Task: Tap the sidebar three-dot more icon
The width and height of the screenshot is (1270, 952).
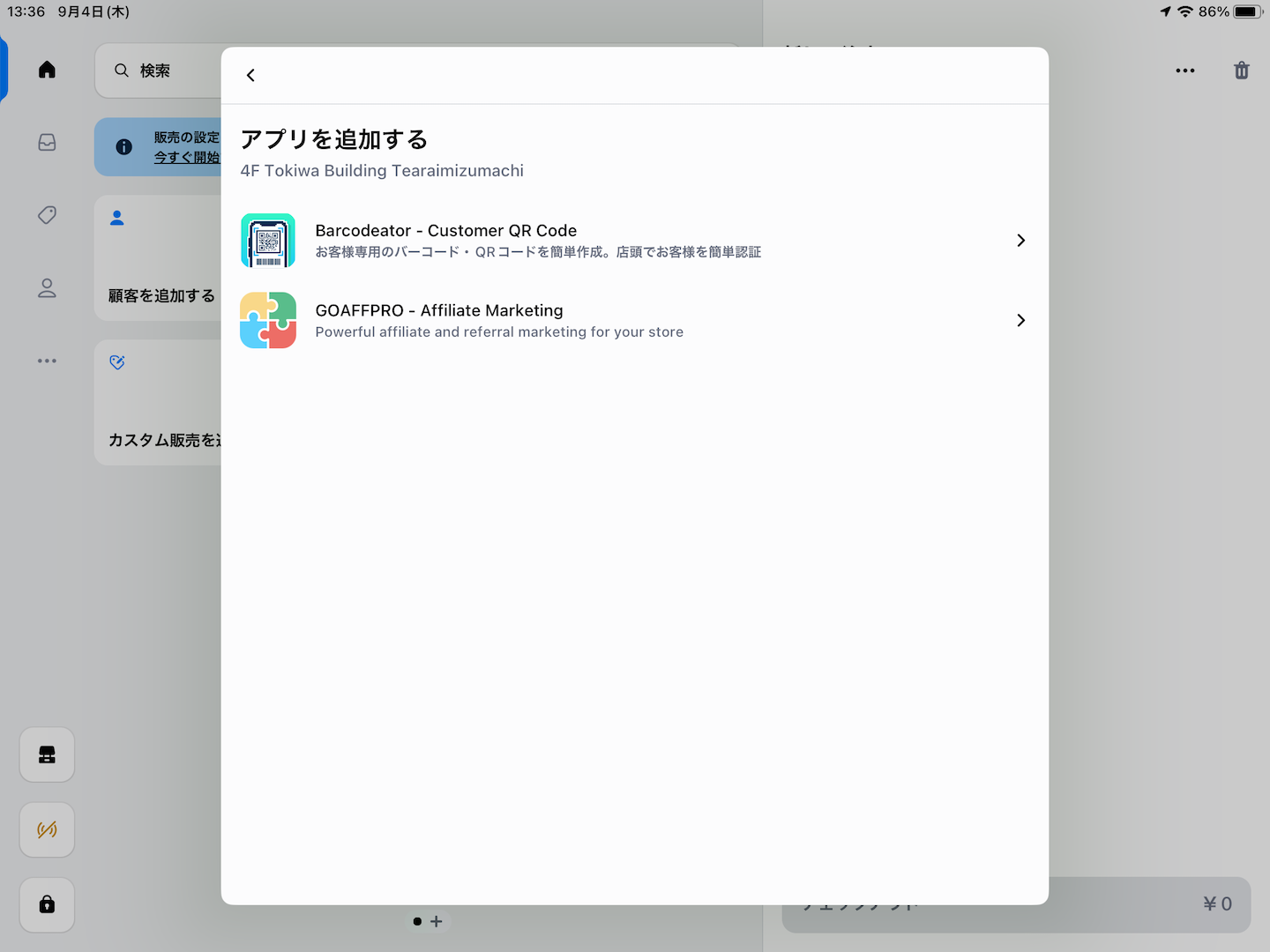Action: click(x=48, y=361)
